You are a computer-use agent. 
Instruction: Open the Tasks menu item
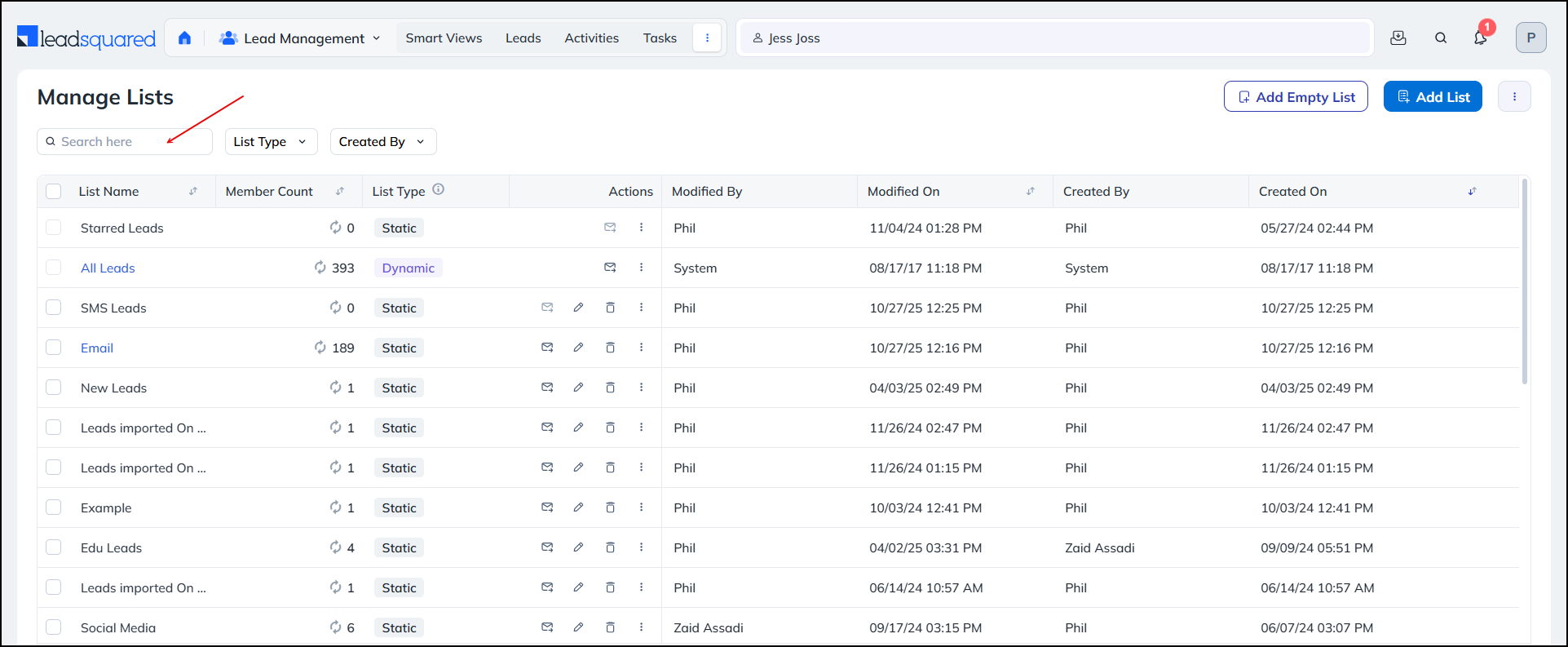660,38
